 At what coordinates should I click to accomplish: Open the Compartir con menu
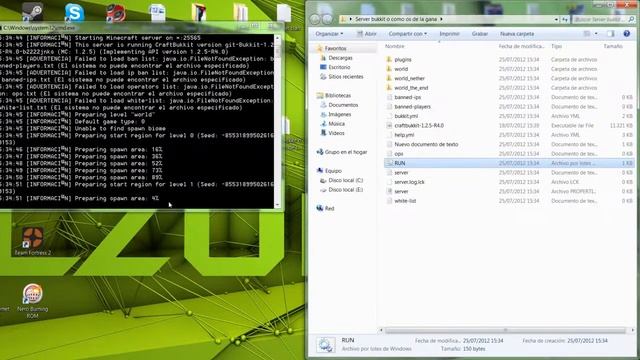click(407, 33)
